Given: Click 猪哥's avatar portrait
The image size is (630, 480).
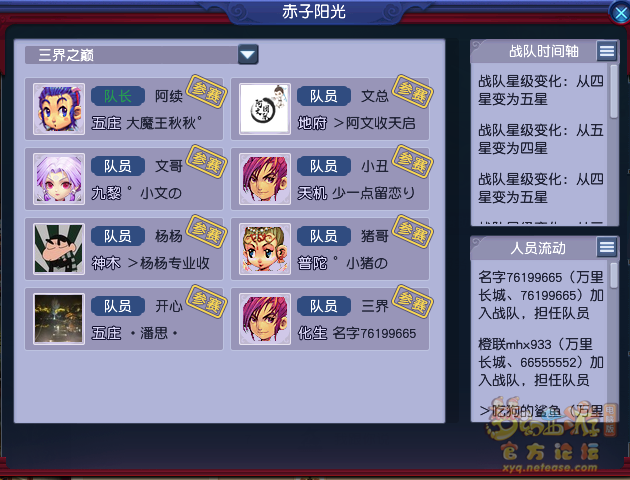Looking at the screenshot, I should 265,249.
